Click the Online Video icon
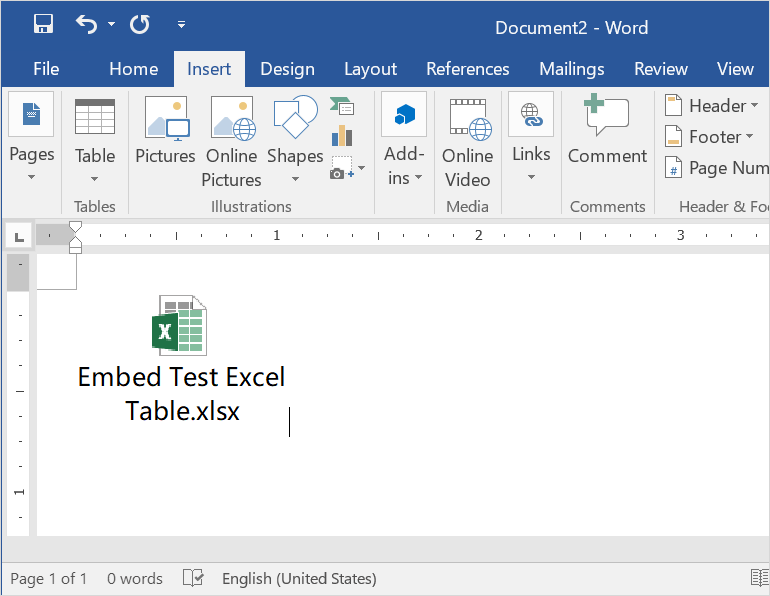Screen dimensions: 770x596 tap(470, 118)
